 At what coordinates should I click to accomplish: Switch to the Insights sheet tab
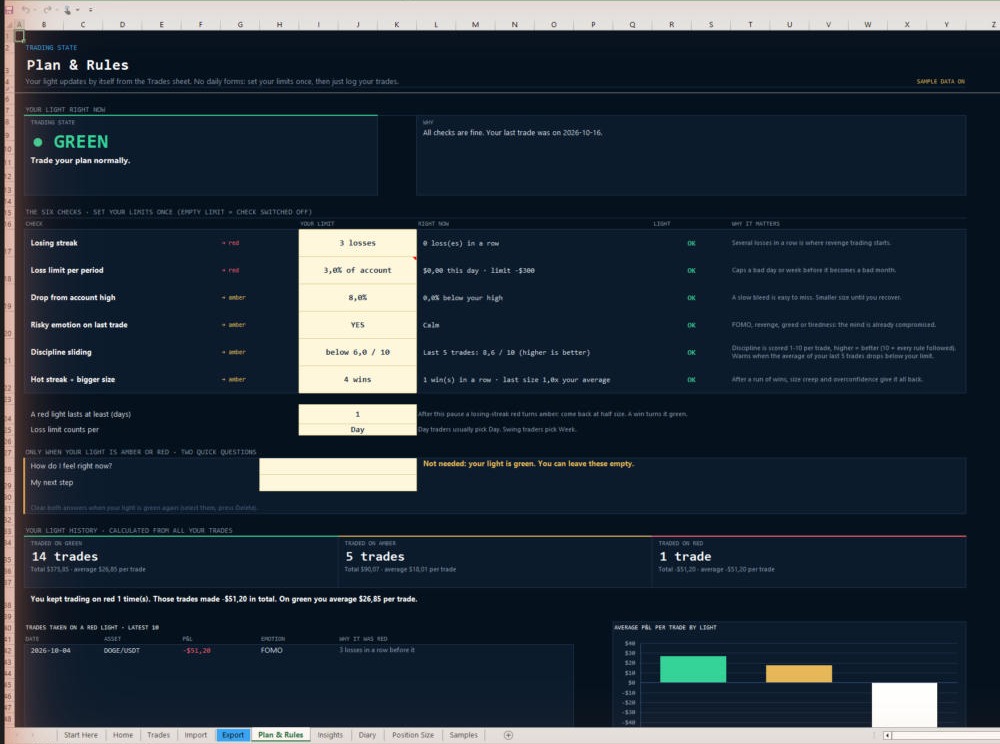(330, 735)
